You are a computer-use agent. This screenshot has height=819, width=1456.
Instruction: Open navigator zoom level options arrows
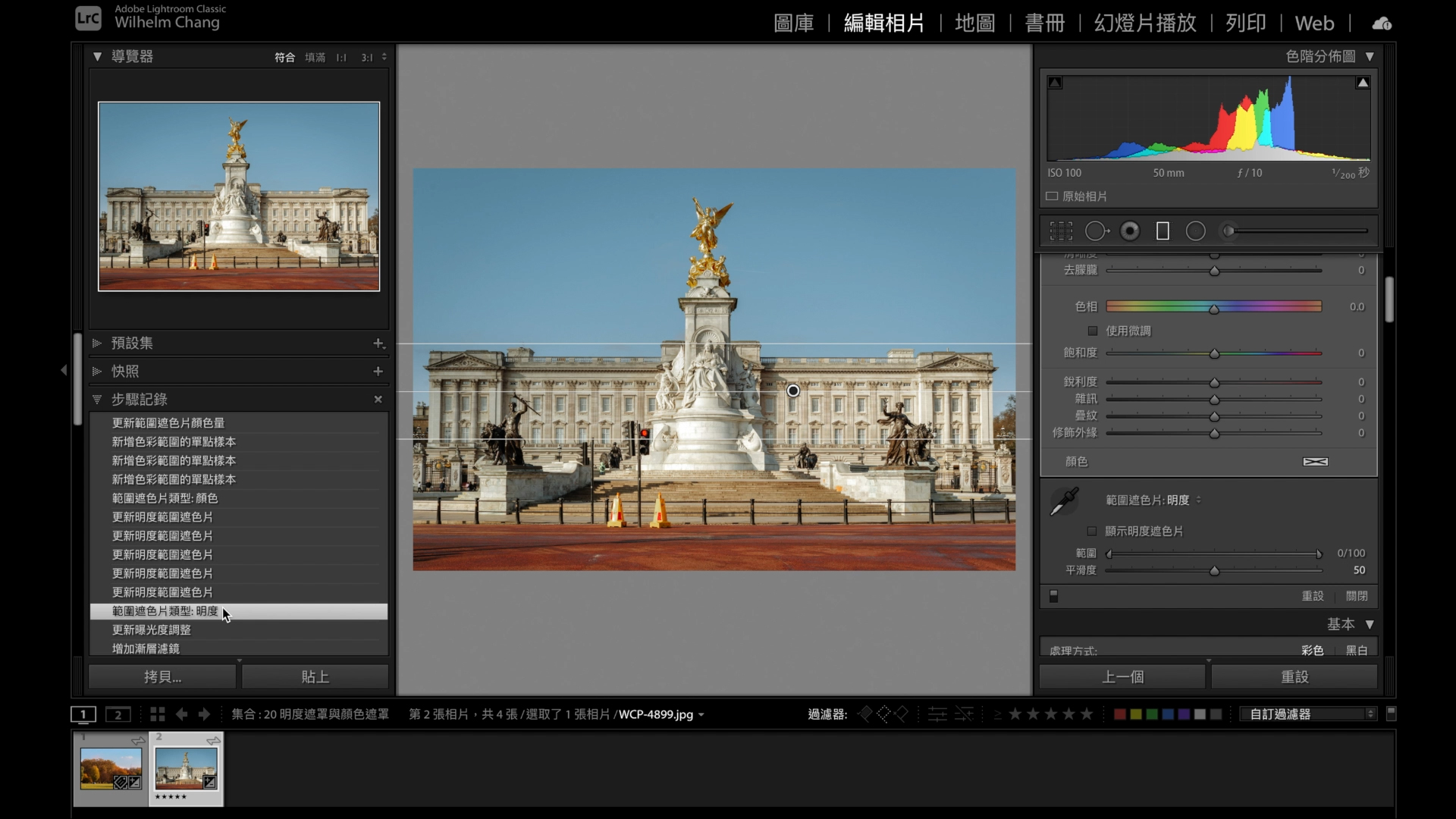pos(384,57)
